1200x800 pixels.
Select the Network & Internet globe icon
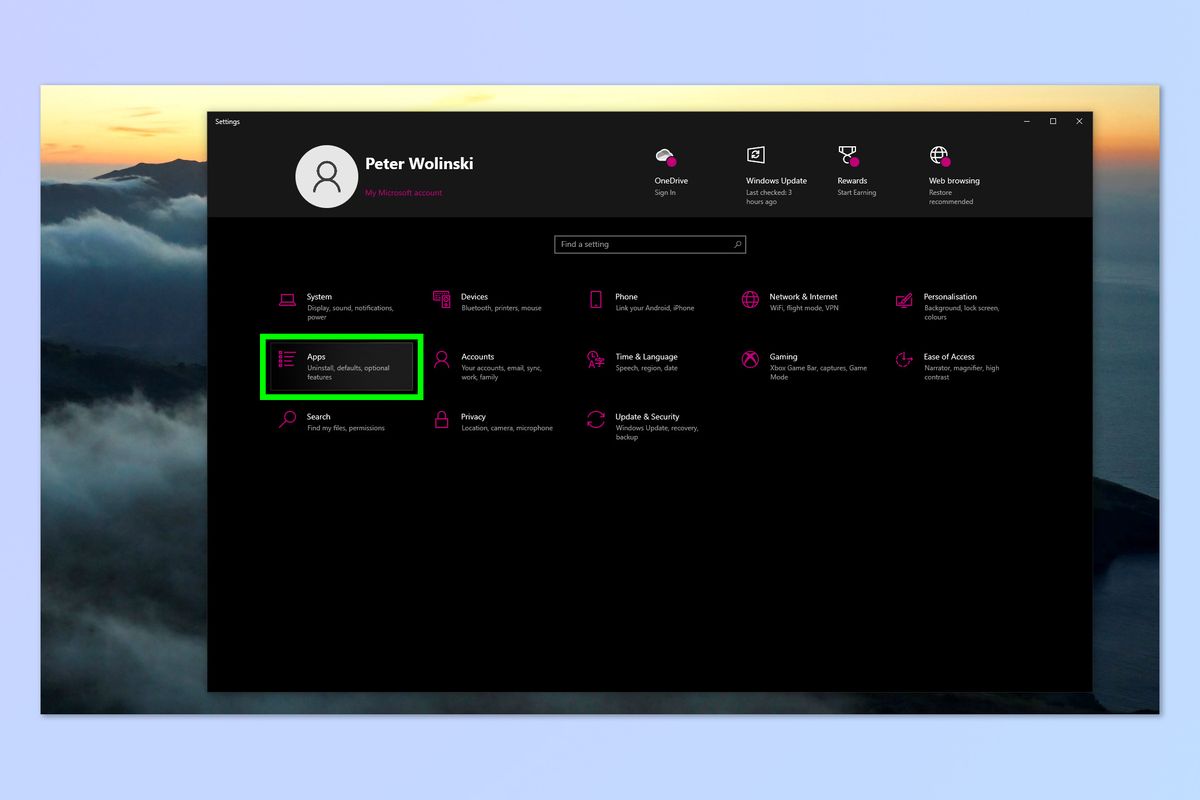click(x=750, y=301)
